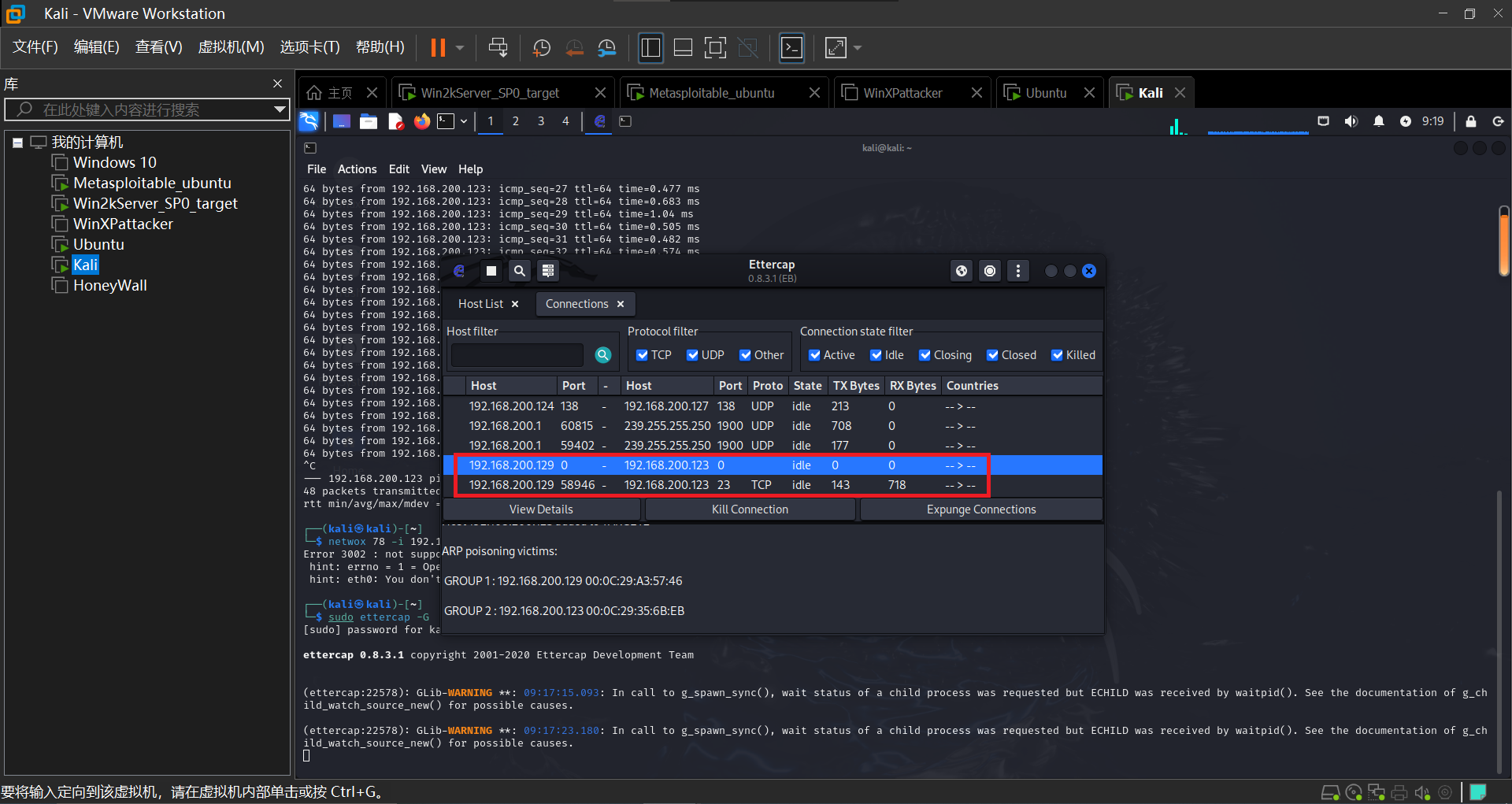The width and height of the screenshot is (1512, 804).
Task: Open the Ettercap hosts list icon
Action: pyautogui.click(x=548, y=271)
